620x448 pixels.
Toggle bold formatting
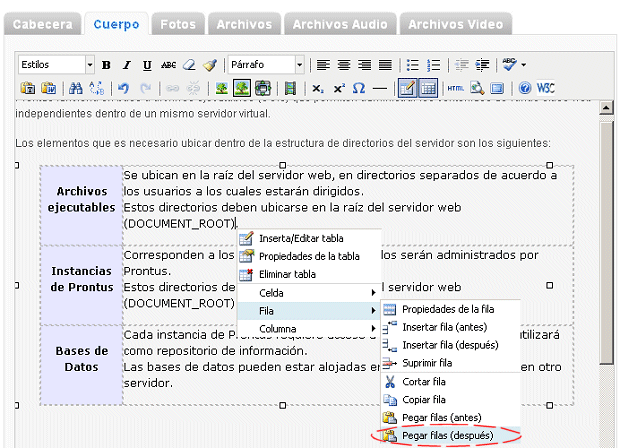point(106,65)
